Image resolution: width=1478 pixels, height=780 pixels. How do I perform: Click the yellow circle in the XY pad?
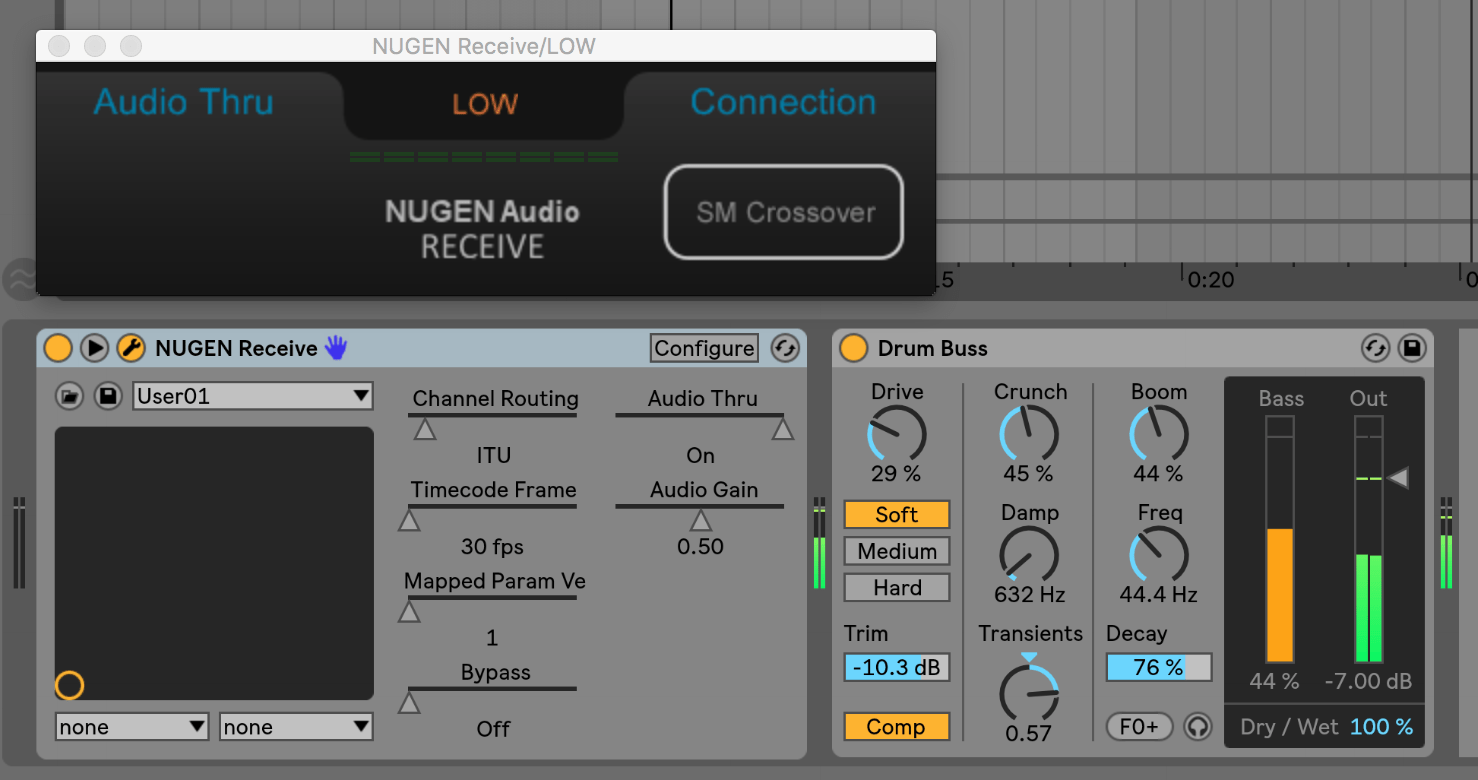click(69, 685)
